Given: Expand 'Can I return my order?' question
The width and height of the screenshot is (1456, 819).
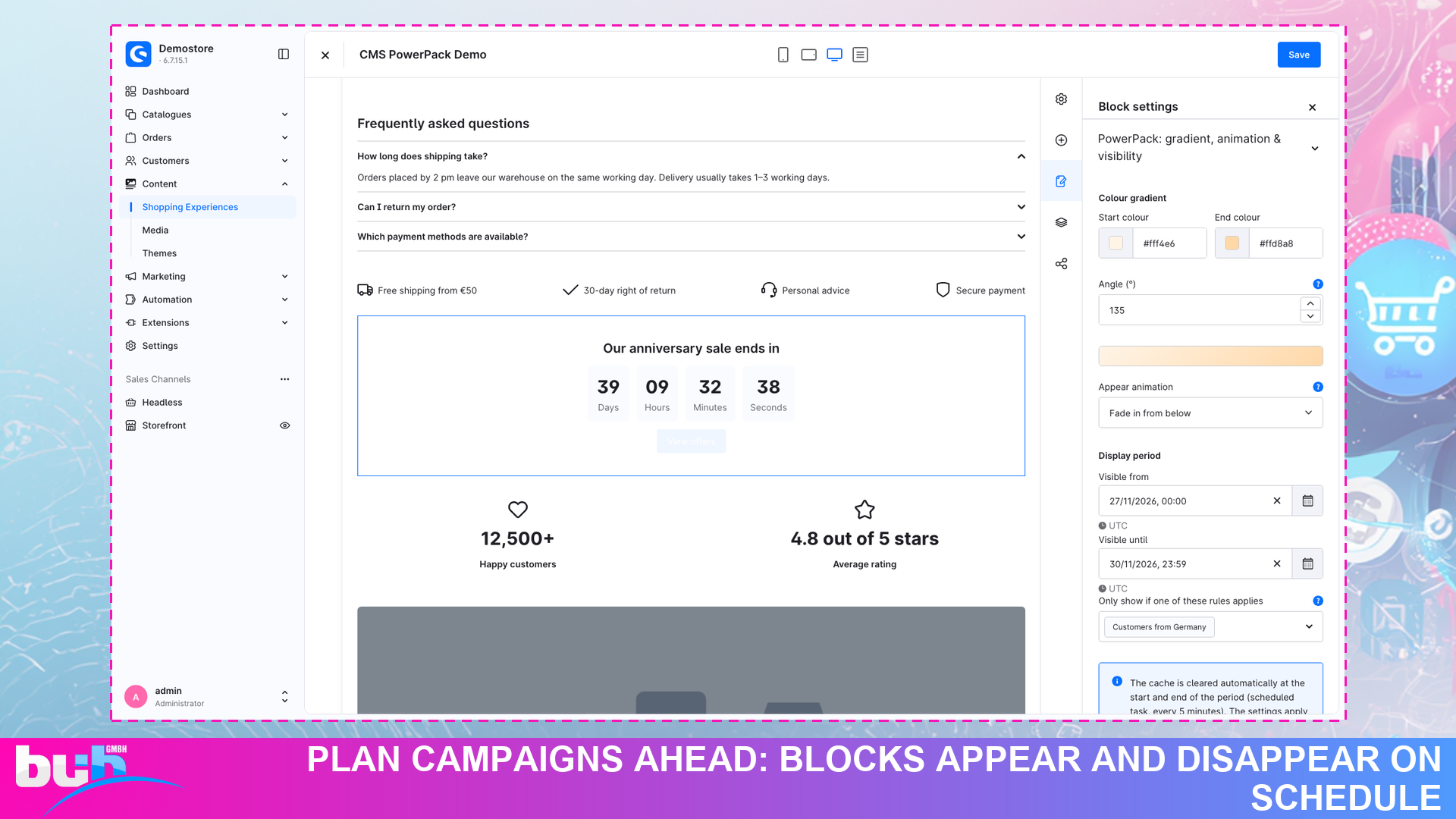Looking at the screenshot, I should pyautogui.click(x=691, y=207).
